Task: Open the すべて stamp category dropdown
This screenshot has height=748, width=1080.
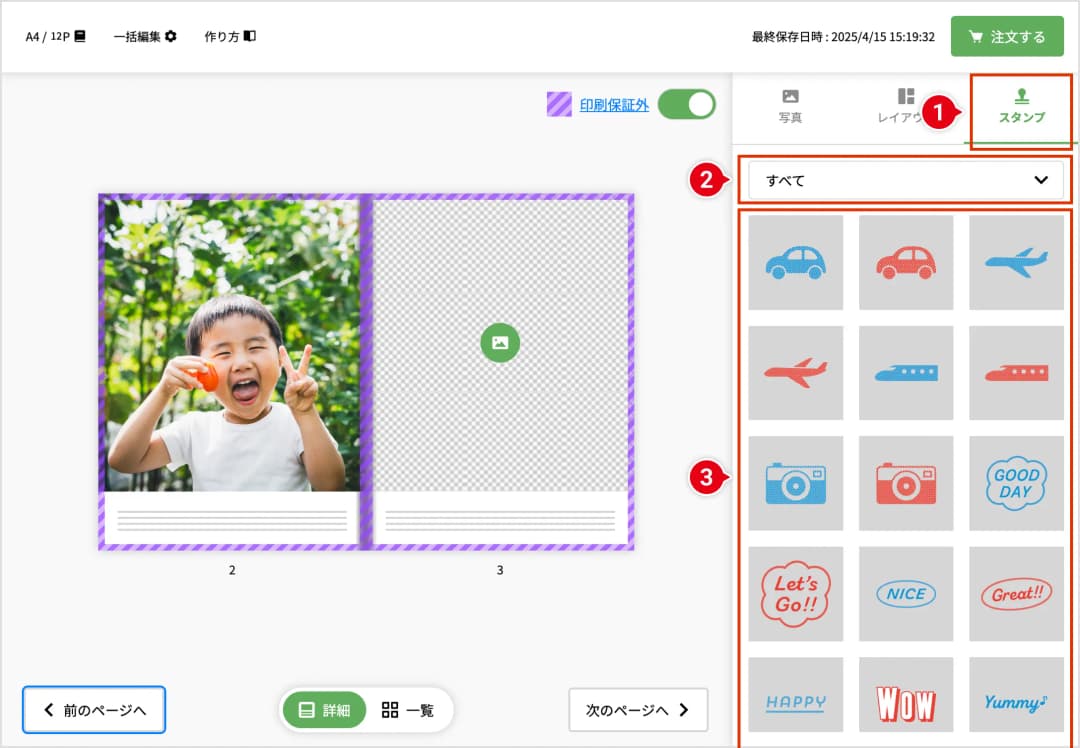Action: [905, 180]
